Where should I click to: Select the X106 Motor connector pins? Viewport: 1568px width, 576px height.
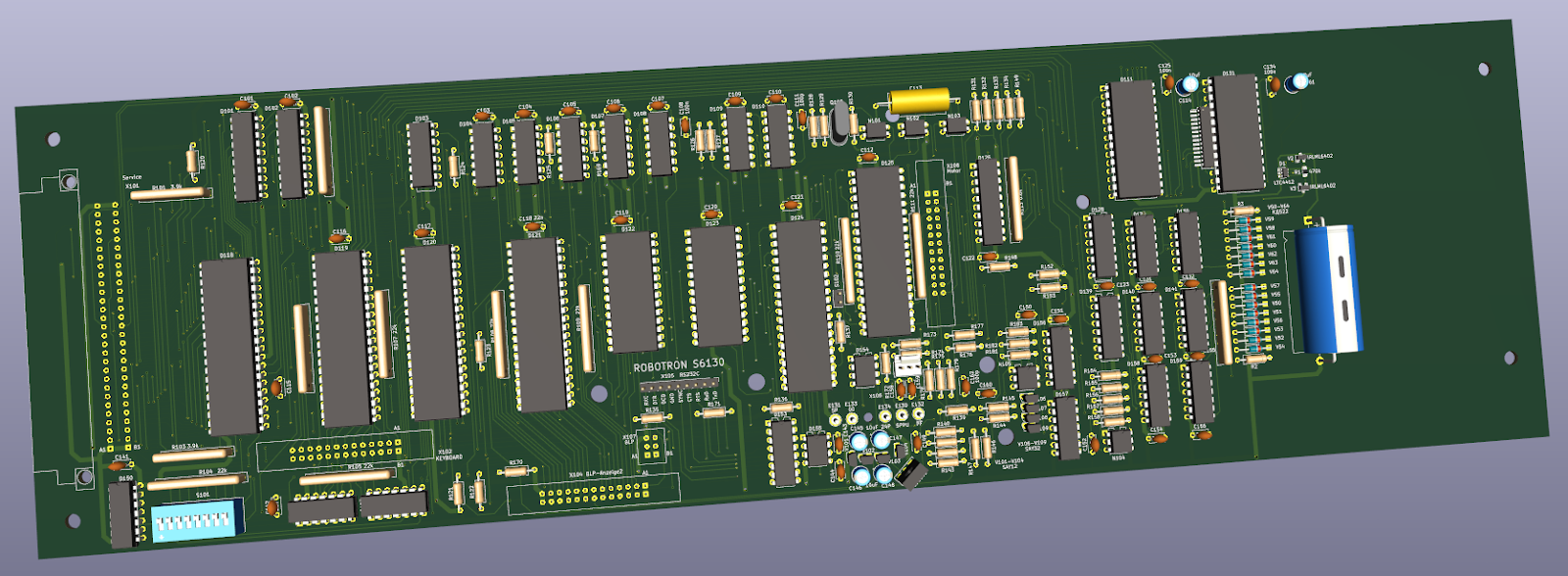pos(936,245)
